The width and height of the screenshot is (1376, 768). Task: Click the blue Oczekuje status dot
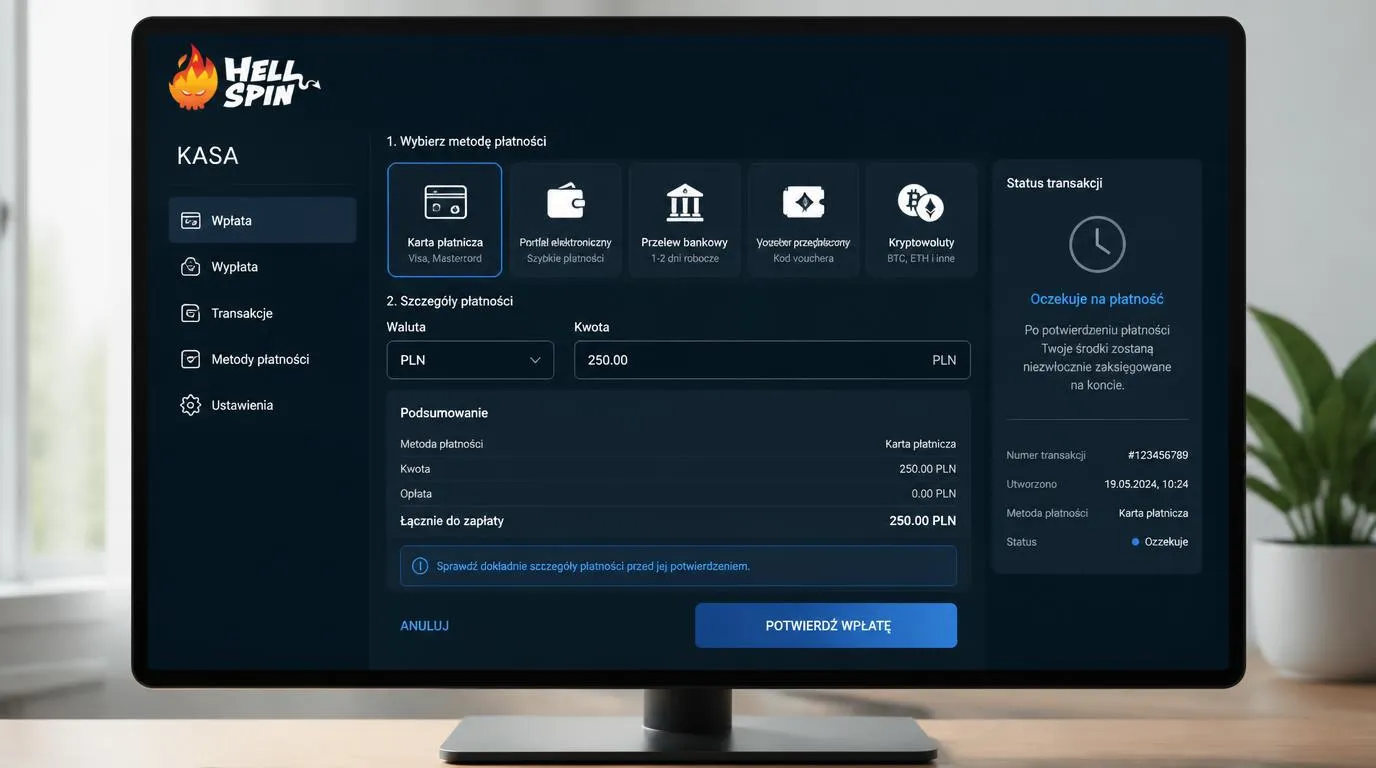1135,542
